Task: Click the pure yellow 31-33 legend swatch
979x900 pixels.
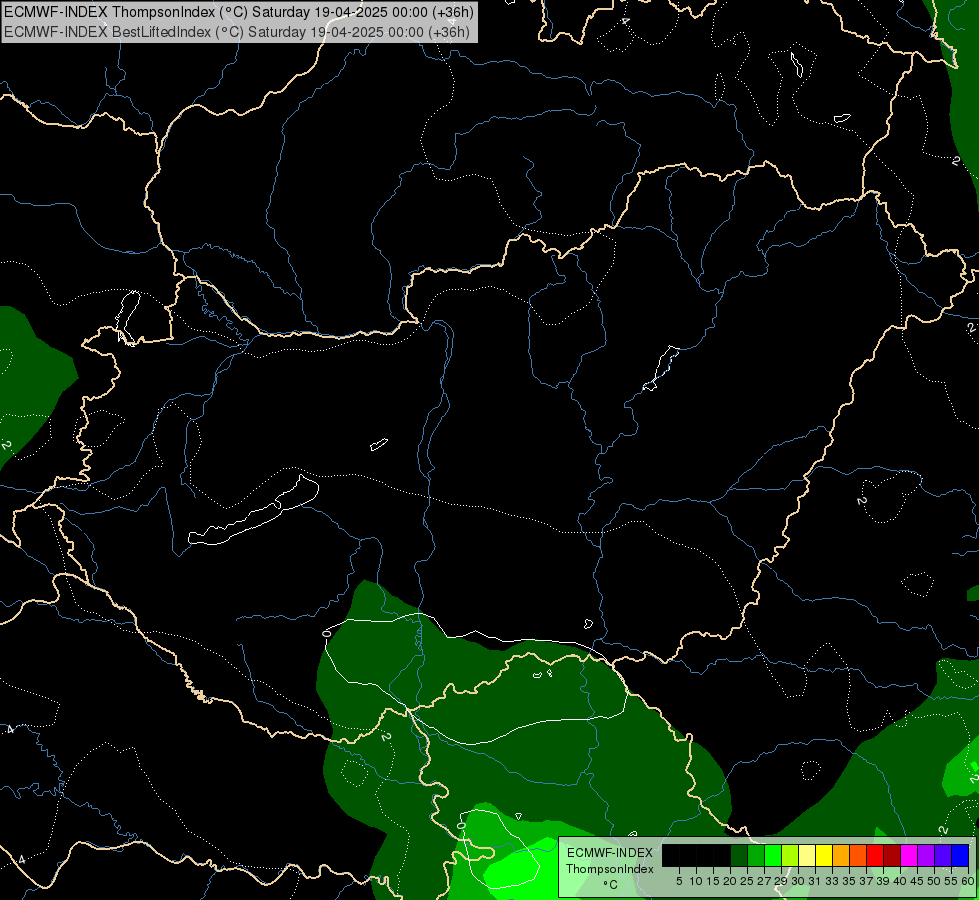Action: coord(824,855)
